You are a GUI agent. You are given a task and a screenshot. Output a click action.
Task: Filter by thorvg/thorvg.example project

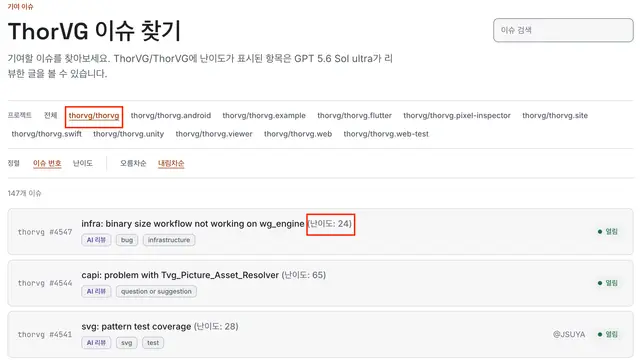pyautogui.click(x=264, y=116)
